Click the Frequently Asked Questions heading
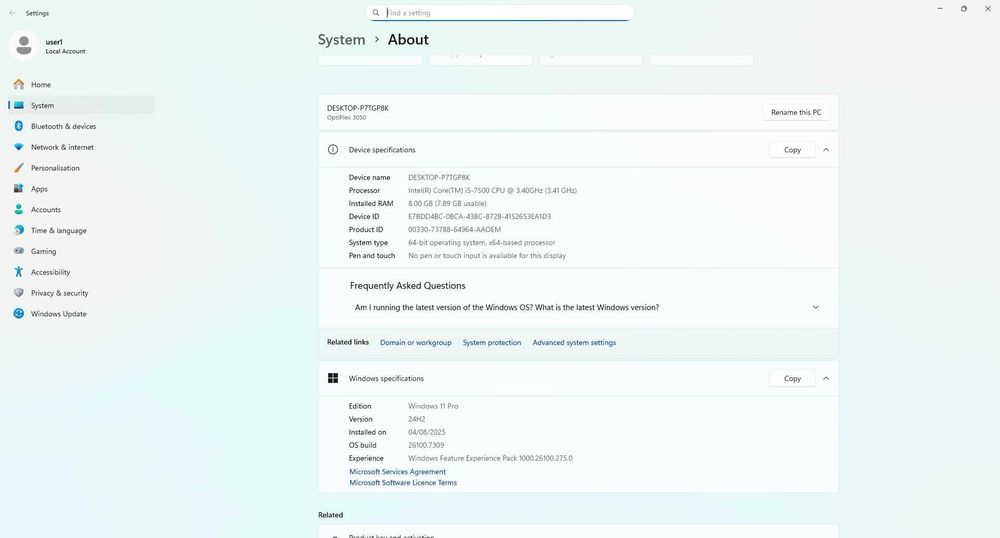The width and height of the screenshot is (1000, 538). (408, 286)
